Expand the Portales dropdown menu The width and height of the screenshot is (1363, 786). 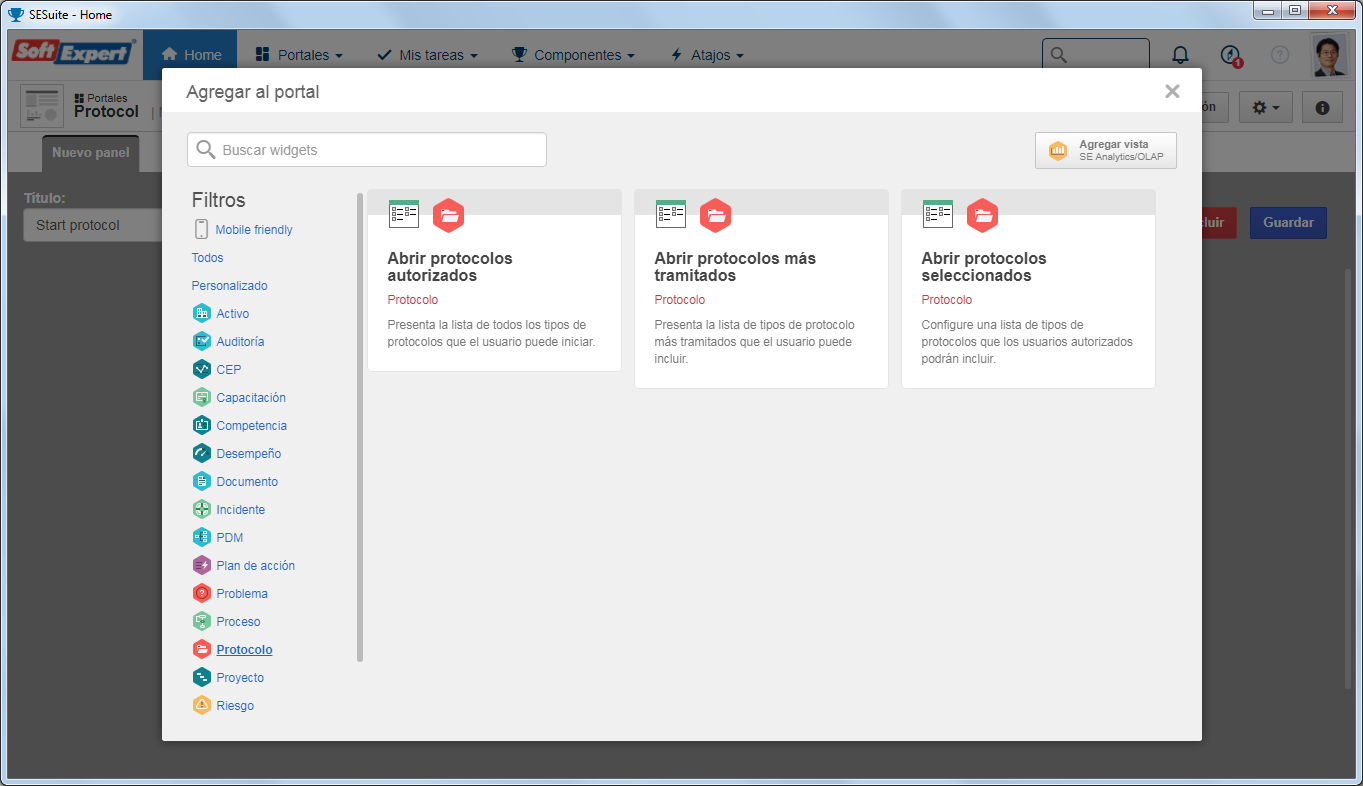[299, 55]
